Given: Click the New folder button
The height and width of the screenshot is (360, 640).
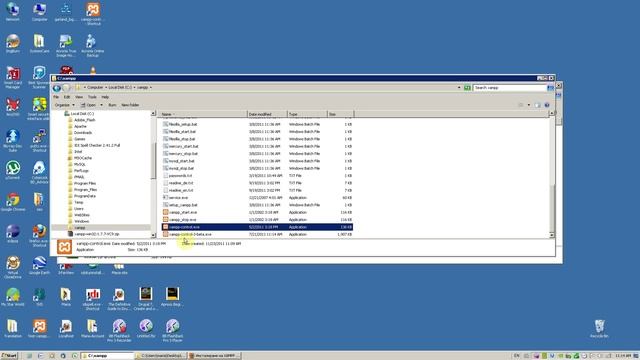Looking at the screenshot, I should [130, 105].
